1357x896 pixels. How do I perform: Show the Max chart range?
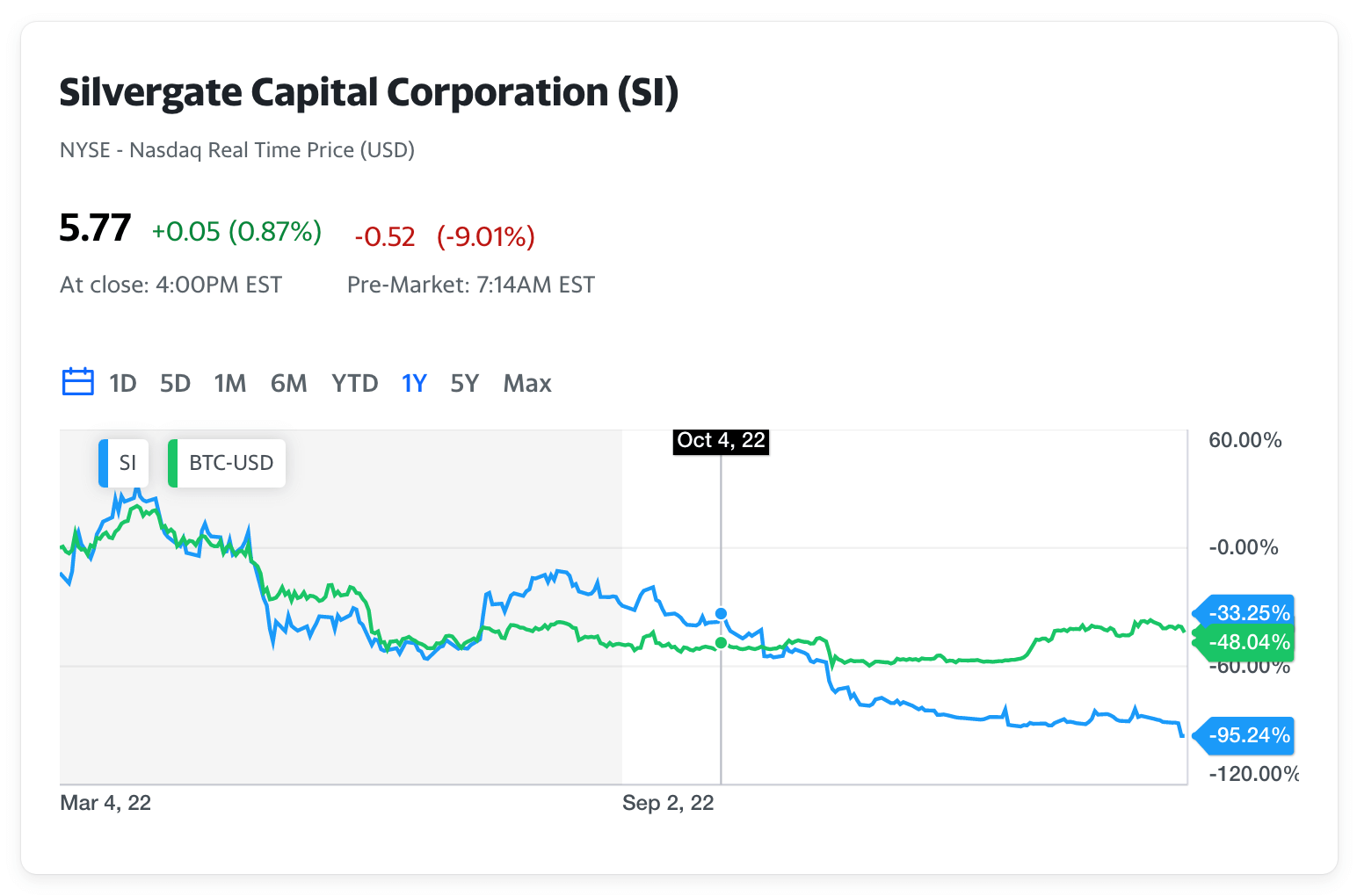coord(527,383)
